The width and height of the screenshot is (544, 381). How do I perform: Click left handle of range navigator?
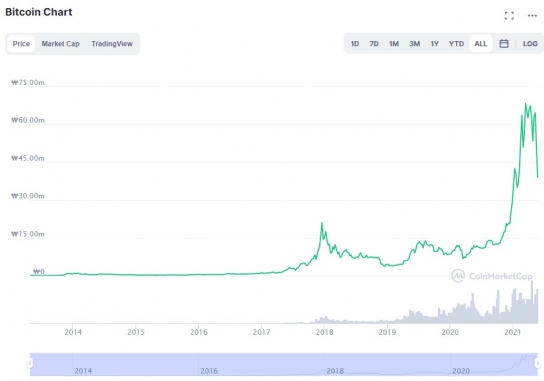[30, 363]
